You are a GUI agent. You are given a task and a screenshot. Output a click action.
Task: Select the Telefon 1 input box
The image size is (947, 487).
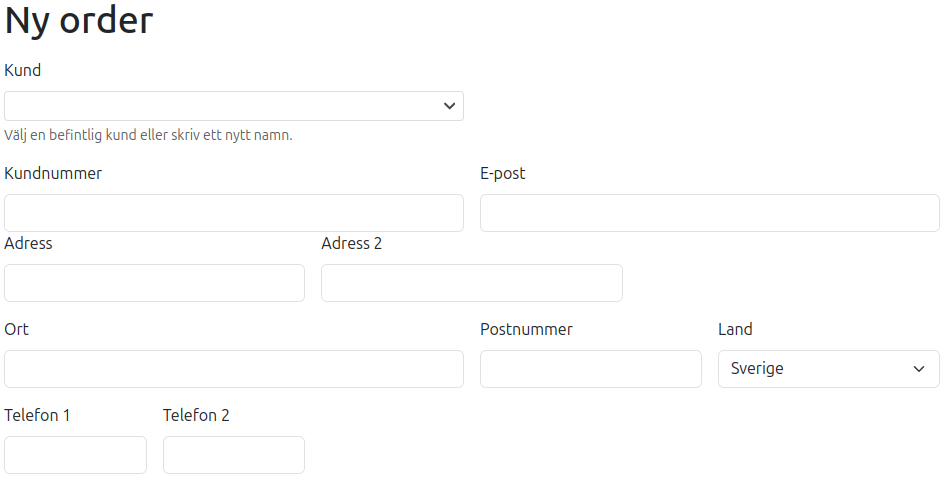click(75, 455)
